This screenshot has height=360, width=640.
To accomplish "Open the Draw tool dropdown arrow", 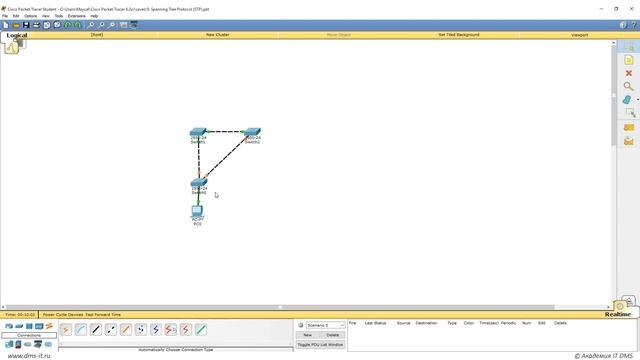I will pos(638,100).
